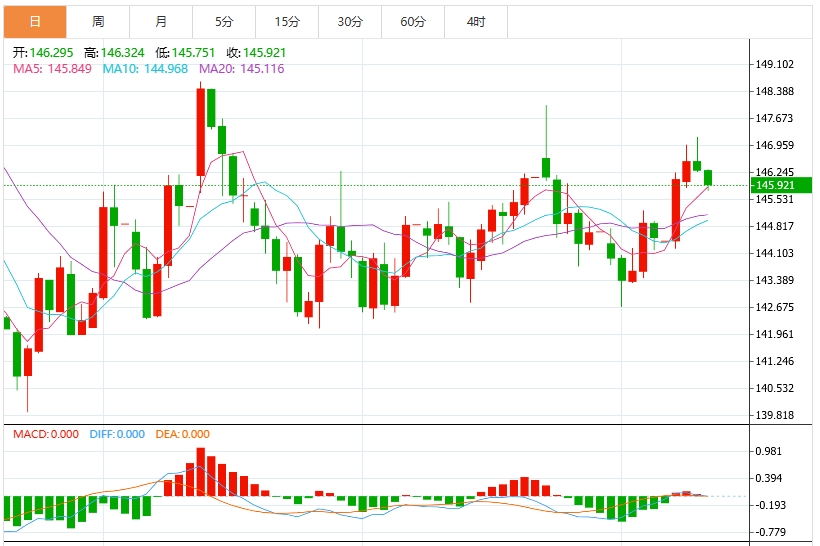Click the 149.102 price axis label
Image resolution: width=820 pixels, height=546 pixels.
[x=775, y=64]
